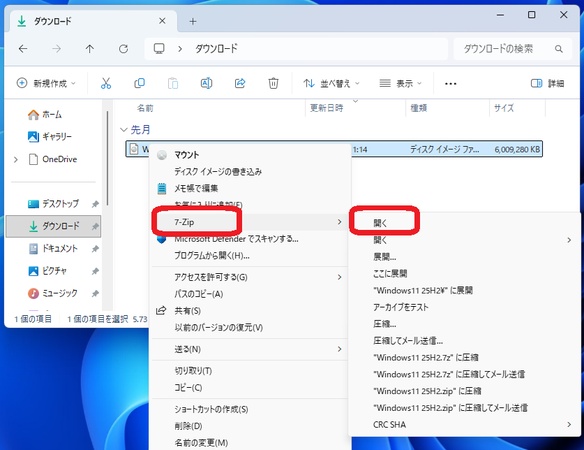Click the first 開く in 7-Zip submenu

464,223
